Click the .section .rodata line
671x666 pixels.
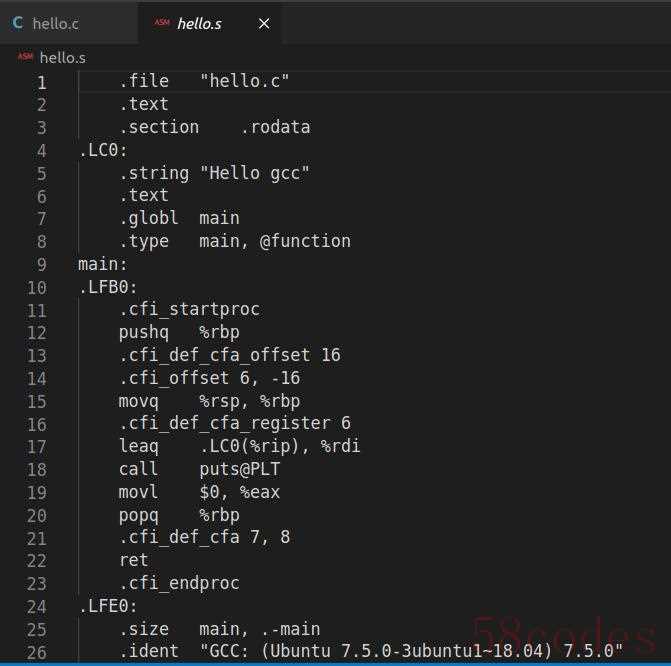click(215, 127)
